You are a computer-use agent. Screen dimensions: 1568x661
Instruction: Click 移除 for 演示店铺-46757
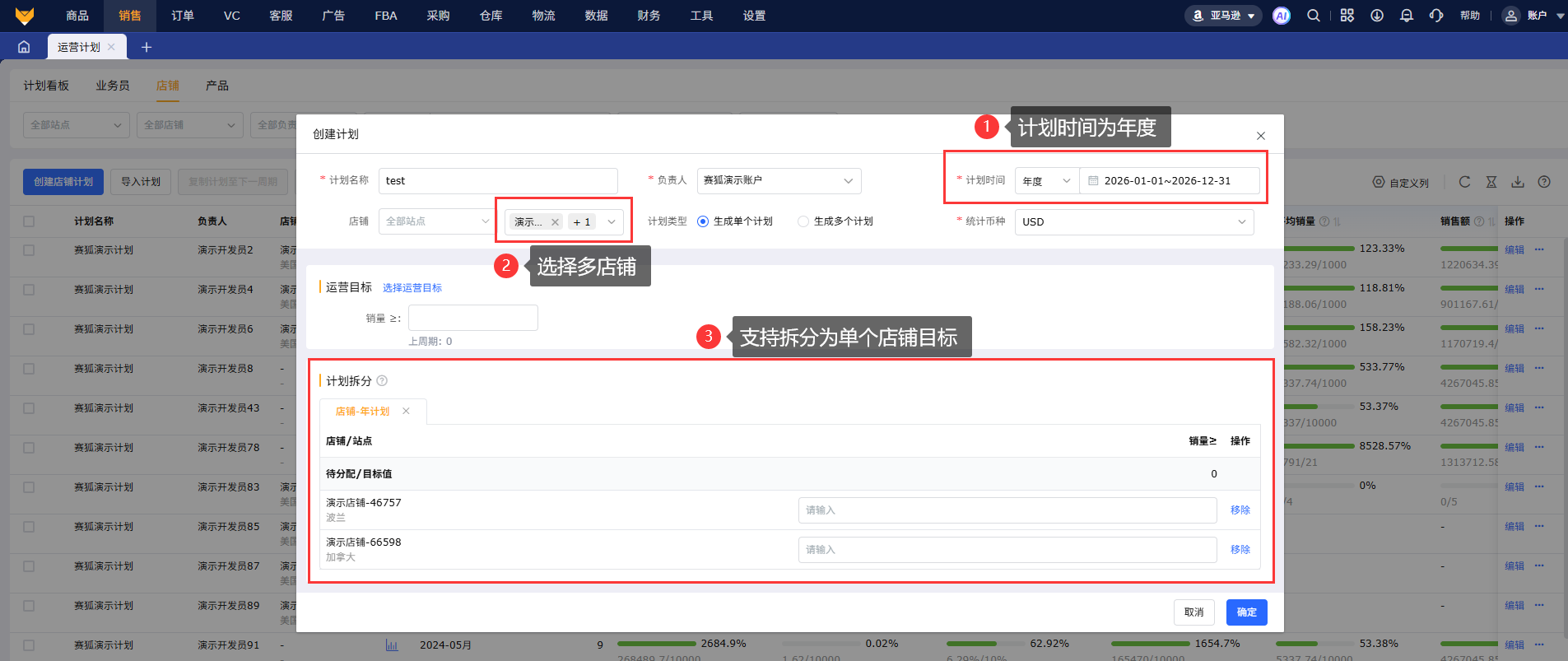tap(1240, 510)
